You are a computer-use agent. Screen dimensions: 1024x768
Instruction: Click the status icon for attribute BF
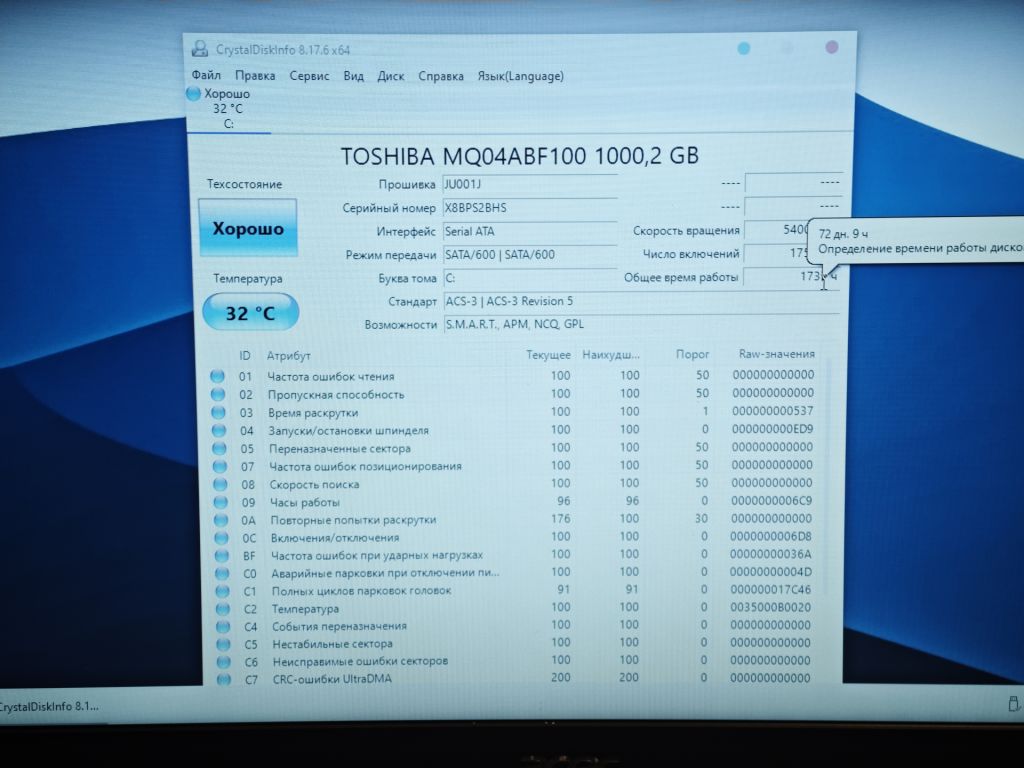(x=222, y=556)
